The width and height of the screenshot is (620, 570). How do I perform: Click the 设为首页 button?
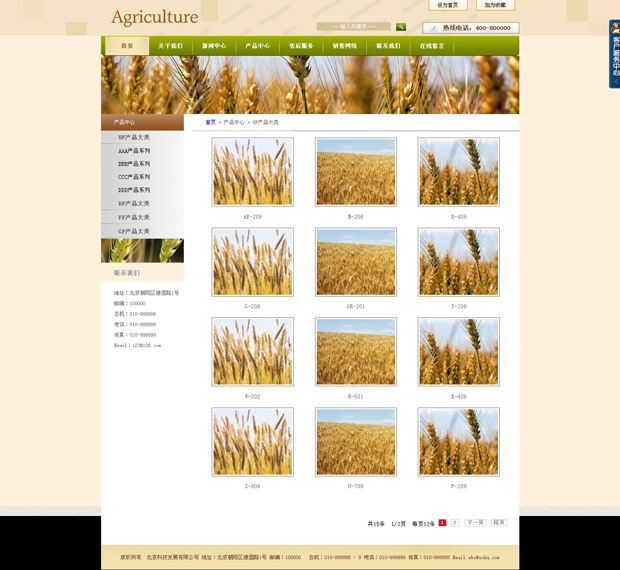447,5
